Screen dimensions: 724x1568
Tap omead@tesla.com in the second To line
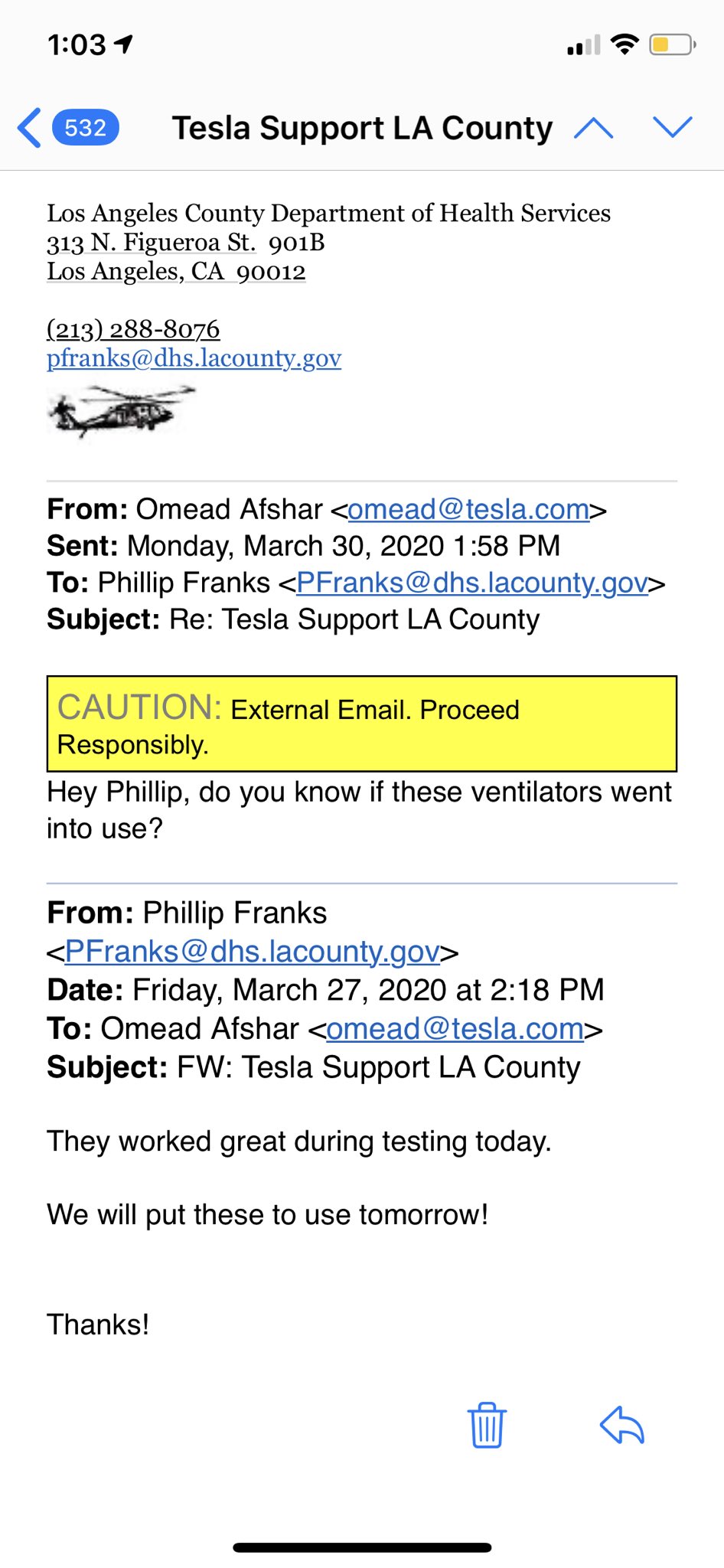point(455,1028)
